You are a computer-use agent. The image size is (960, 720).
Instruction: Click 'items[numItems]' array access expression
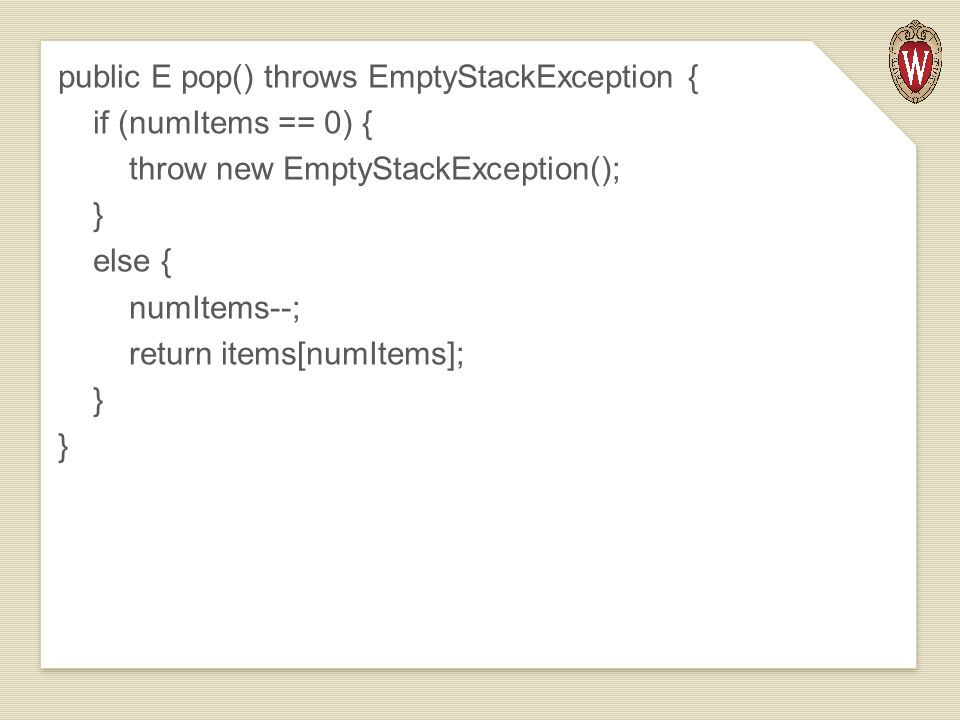point(338,354)
